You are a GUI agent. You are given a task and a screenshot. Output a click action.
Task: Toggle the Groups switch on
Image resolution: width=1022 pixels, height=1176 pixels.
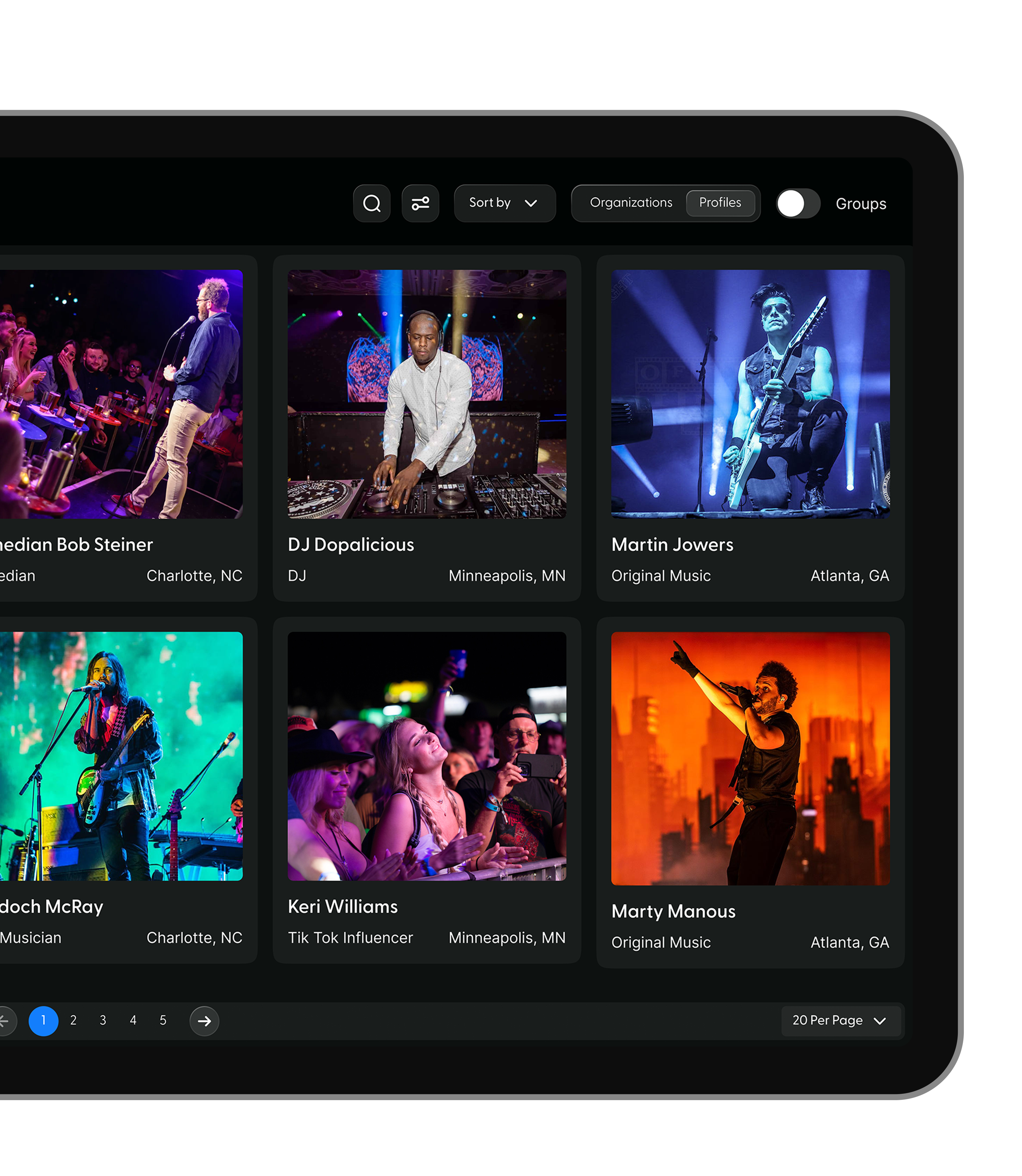tap(798, 204)
